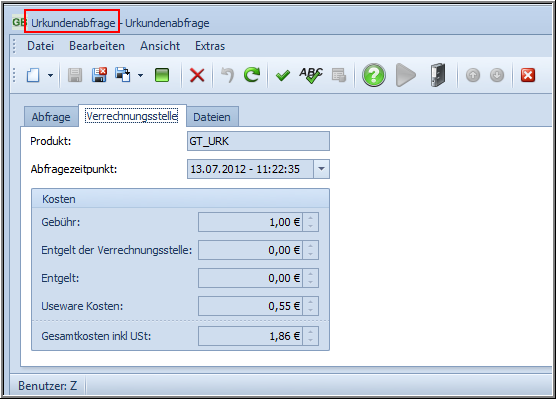Viewport: 556px width, 399px height.
Task: Open the Extras menu
Action: pos(210,46)
